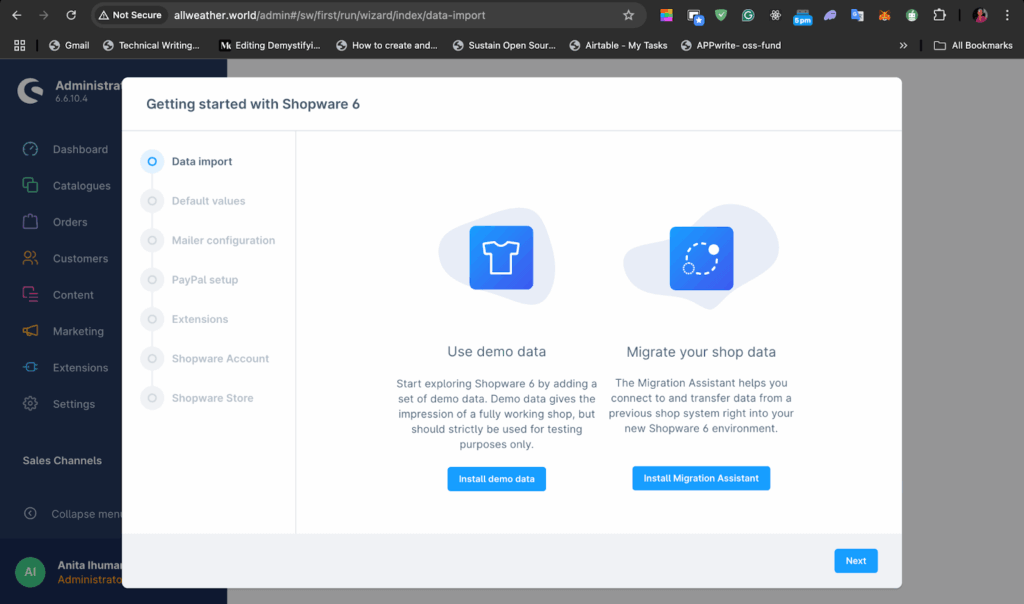Open the All Bookmarks folder
Screen dimensions: 1024x604
pyautogui.click(x=973, y=45)
